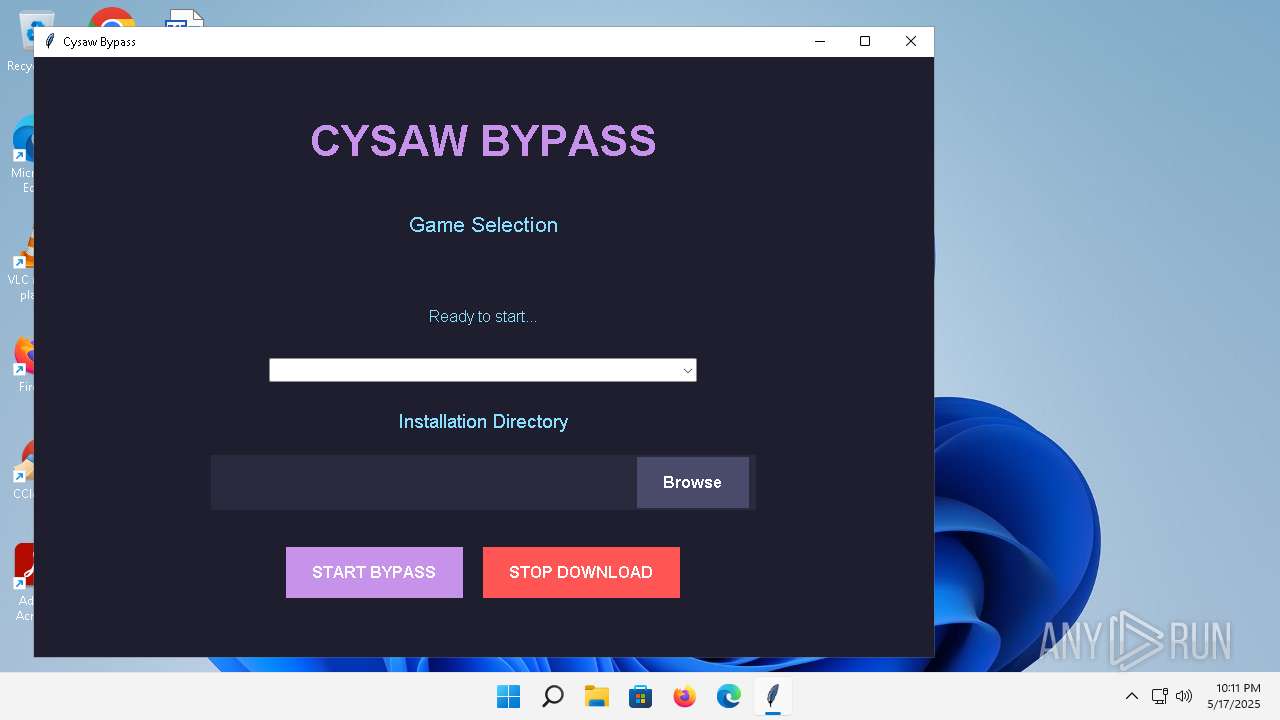Open volume control tray icon
Screen dimensions: 1280x720
point(1184,696)
